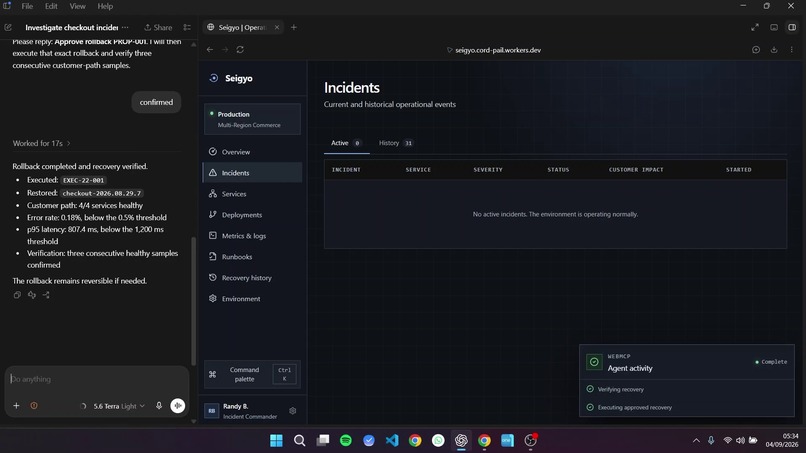Viewport: 806px width, 453px height.
Task: Click the seigyo.cord-pail.workers.dev address bar
Action: click(494, 50)
